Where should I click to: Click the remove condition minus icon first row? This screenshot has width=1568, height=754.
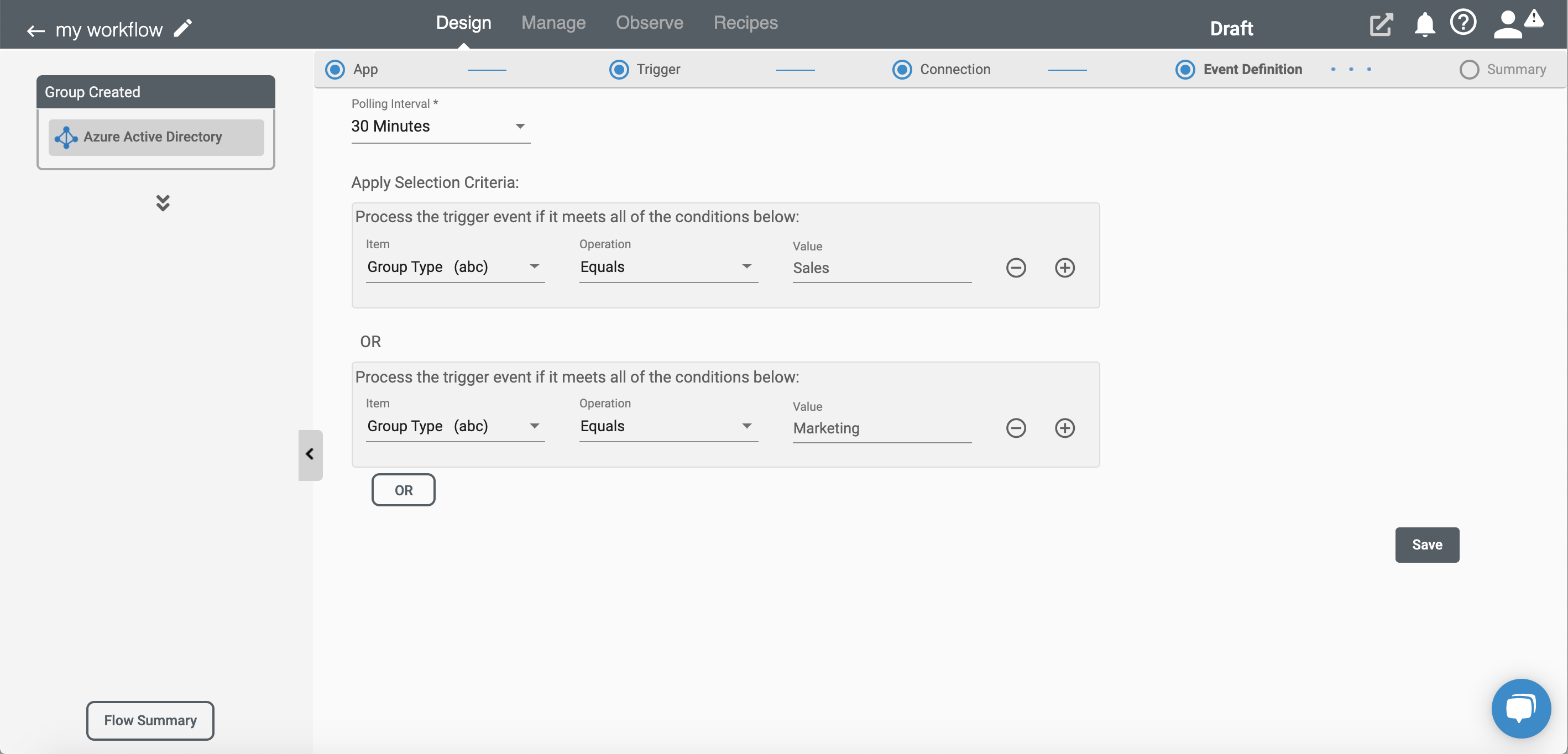(x=1015, y=267)
